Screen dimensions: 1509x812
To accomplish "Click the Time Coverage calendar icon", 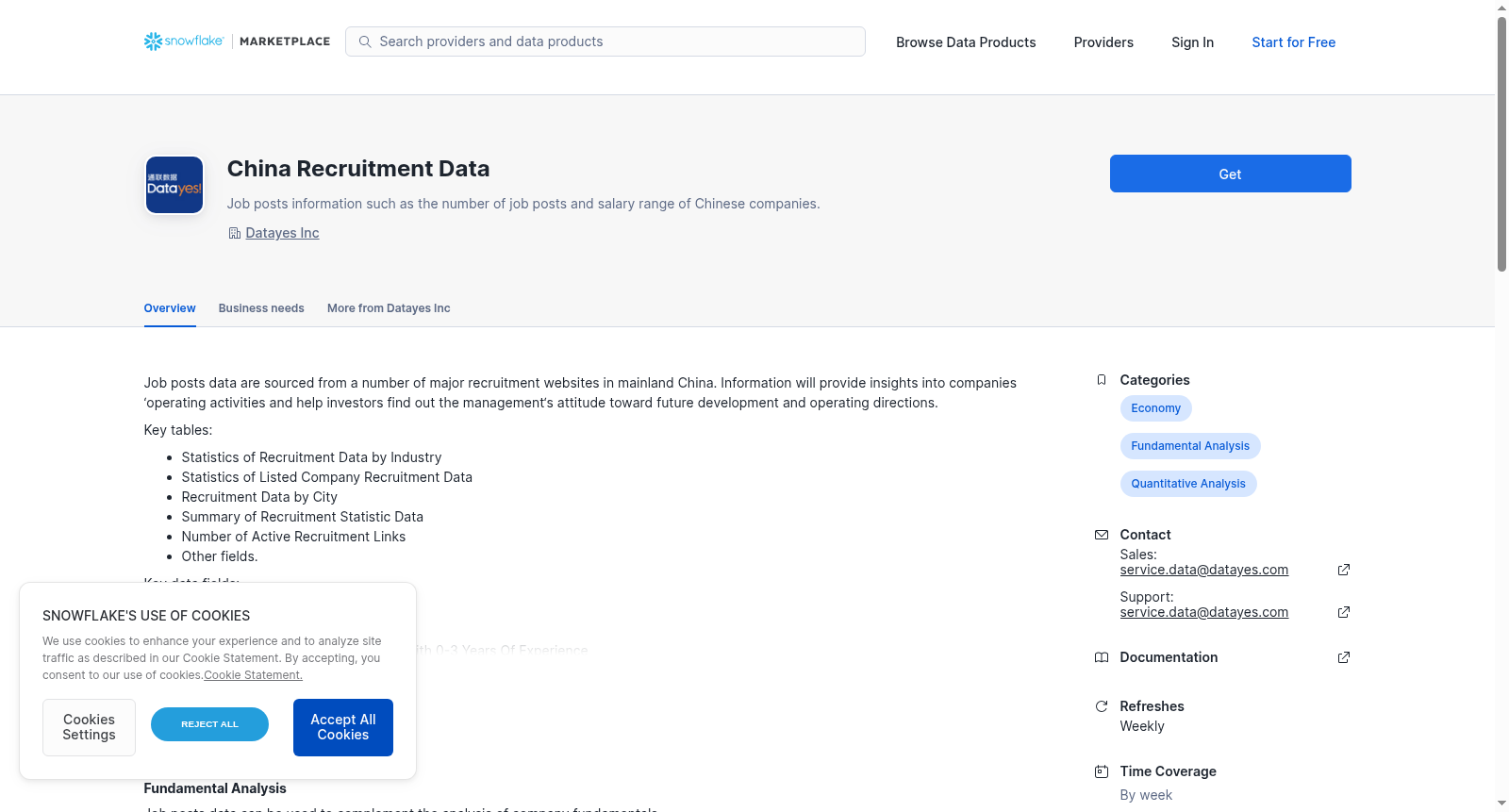I will (x=1101, y=771).
